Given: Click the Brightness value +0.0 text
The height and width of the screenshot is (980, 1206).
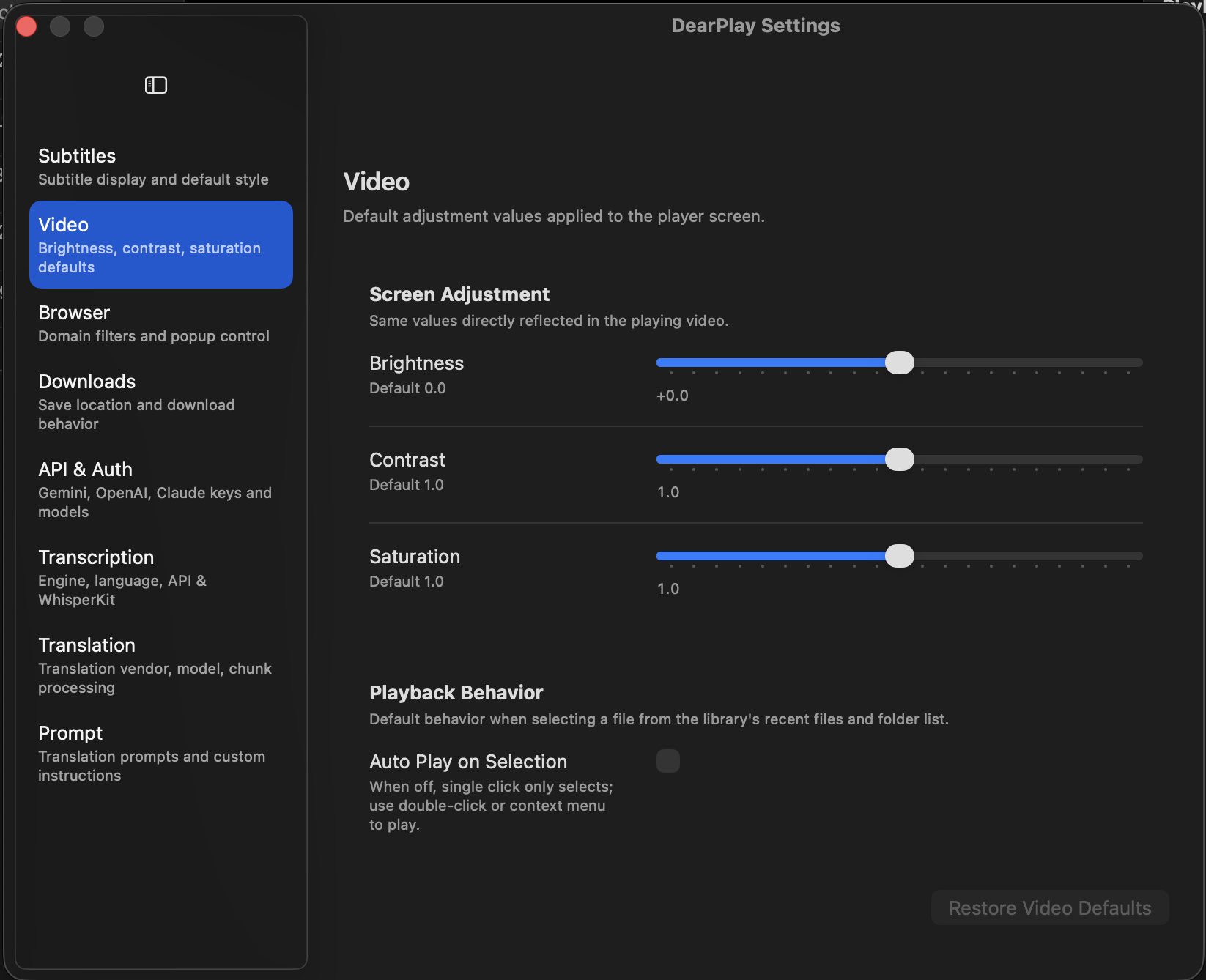Looking at the screenshot, I should point(673,396).
